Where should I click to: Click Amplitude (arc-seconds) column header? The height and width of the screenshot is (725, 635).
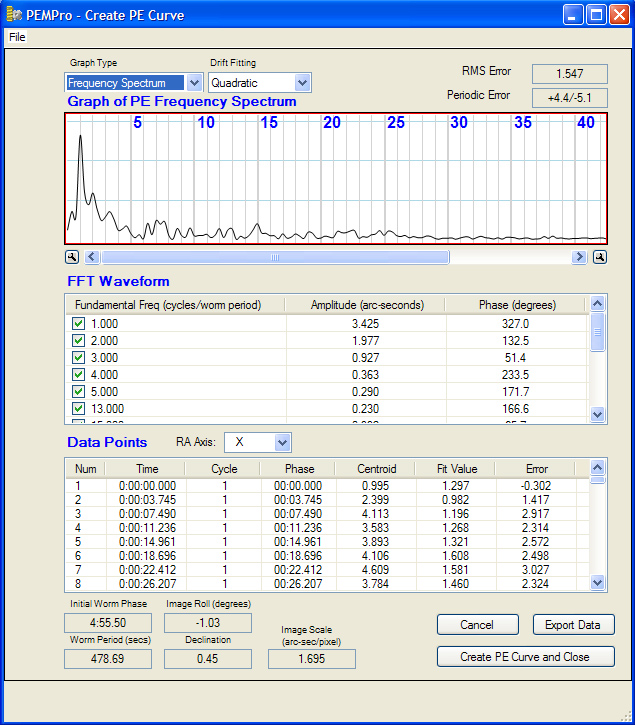pyautogui.click(x=367, y=305)
